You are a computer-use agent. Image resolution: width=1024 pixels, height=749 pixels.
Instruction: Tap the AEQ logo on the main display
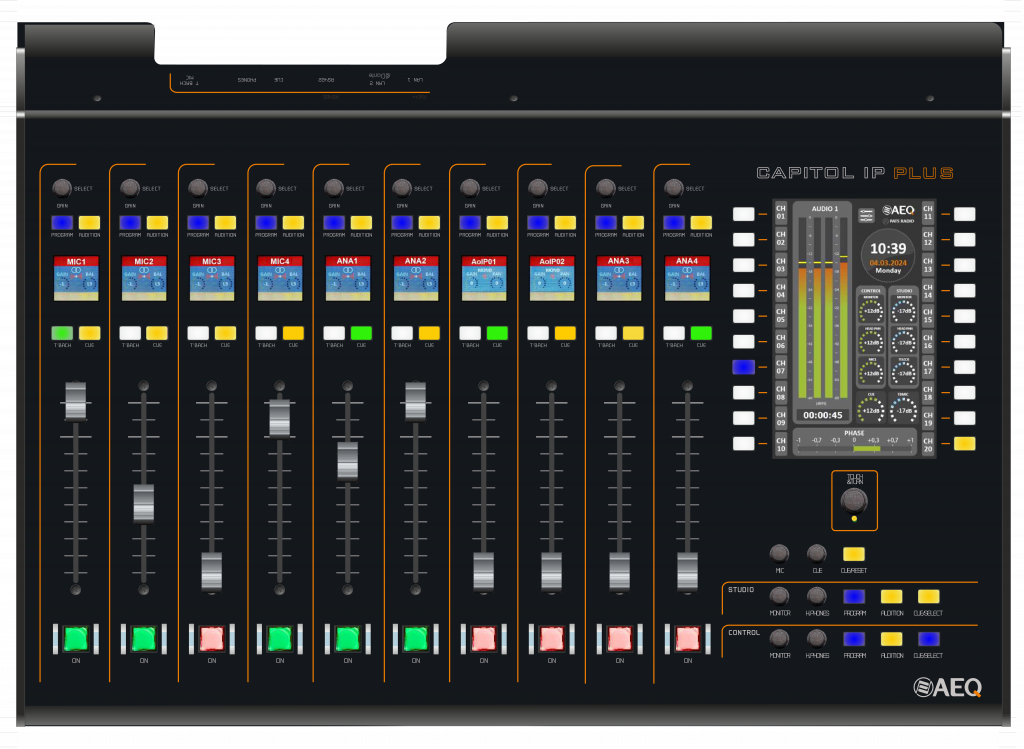click(x=899, y=211)
